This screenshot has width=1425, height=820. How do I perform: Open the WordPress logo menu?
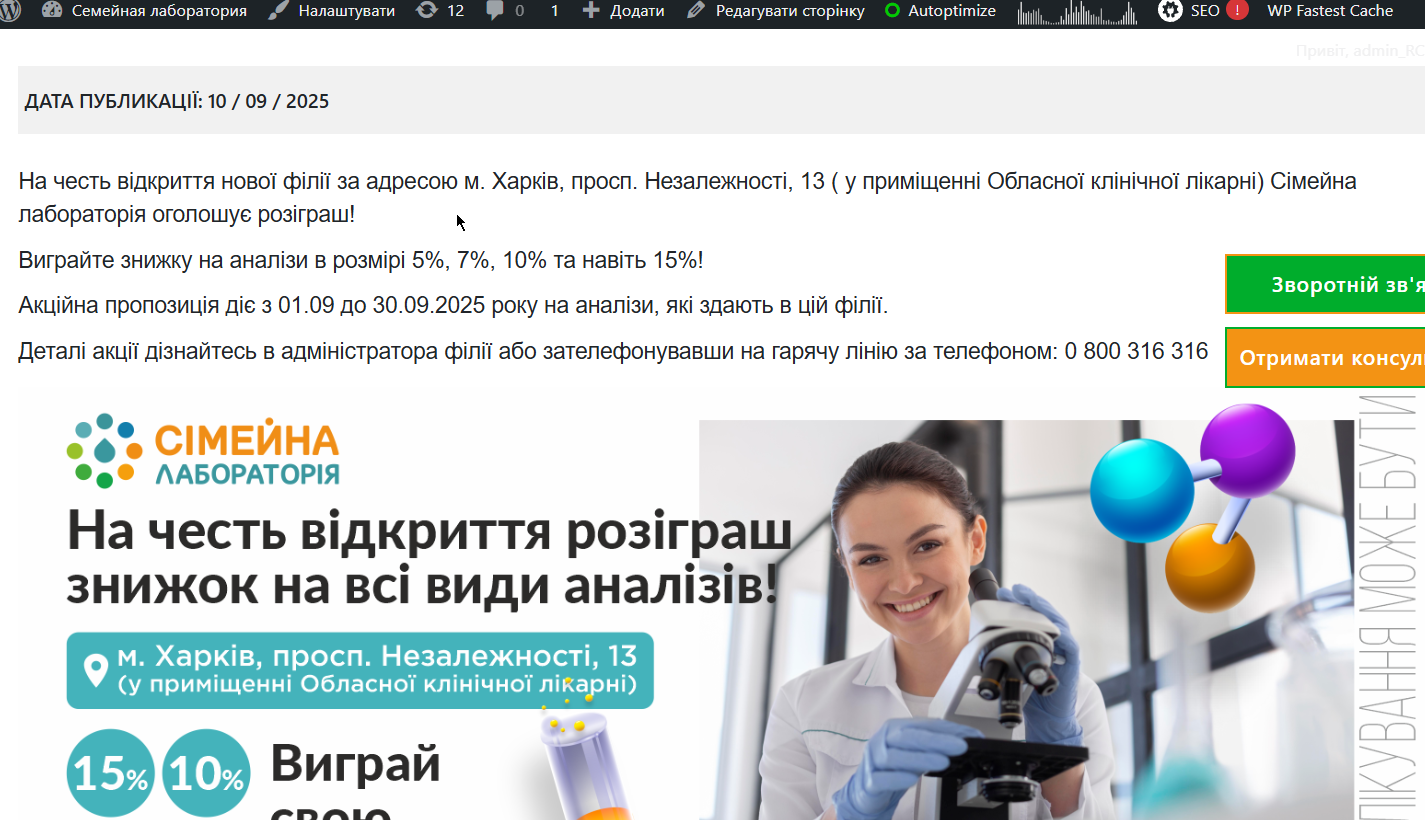pos(10,11)
